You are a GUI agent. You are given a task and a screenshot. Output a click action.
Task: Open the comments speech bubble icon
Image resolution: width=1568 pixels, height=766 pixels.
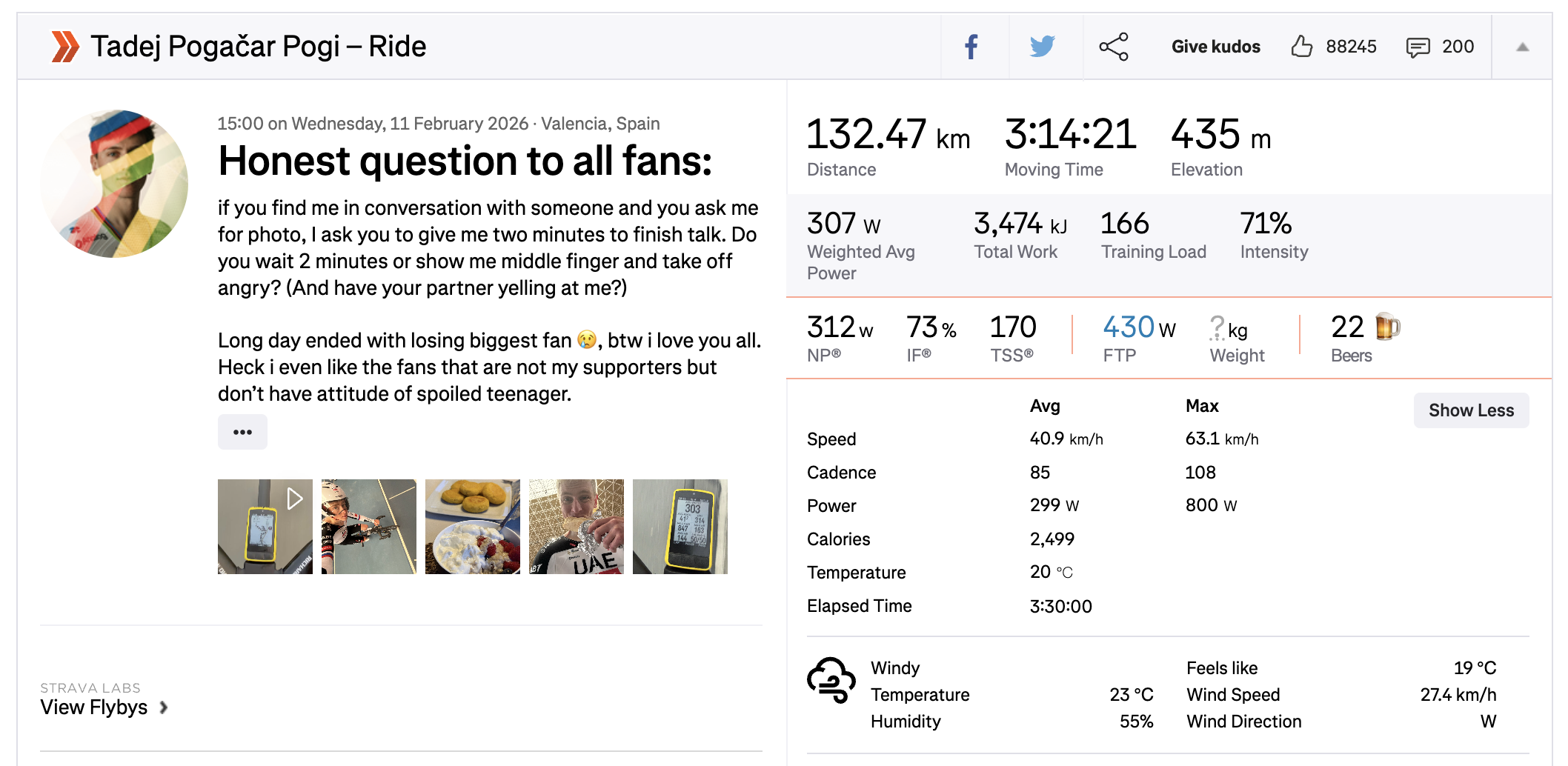[1418, 47]
